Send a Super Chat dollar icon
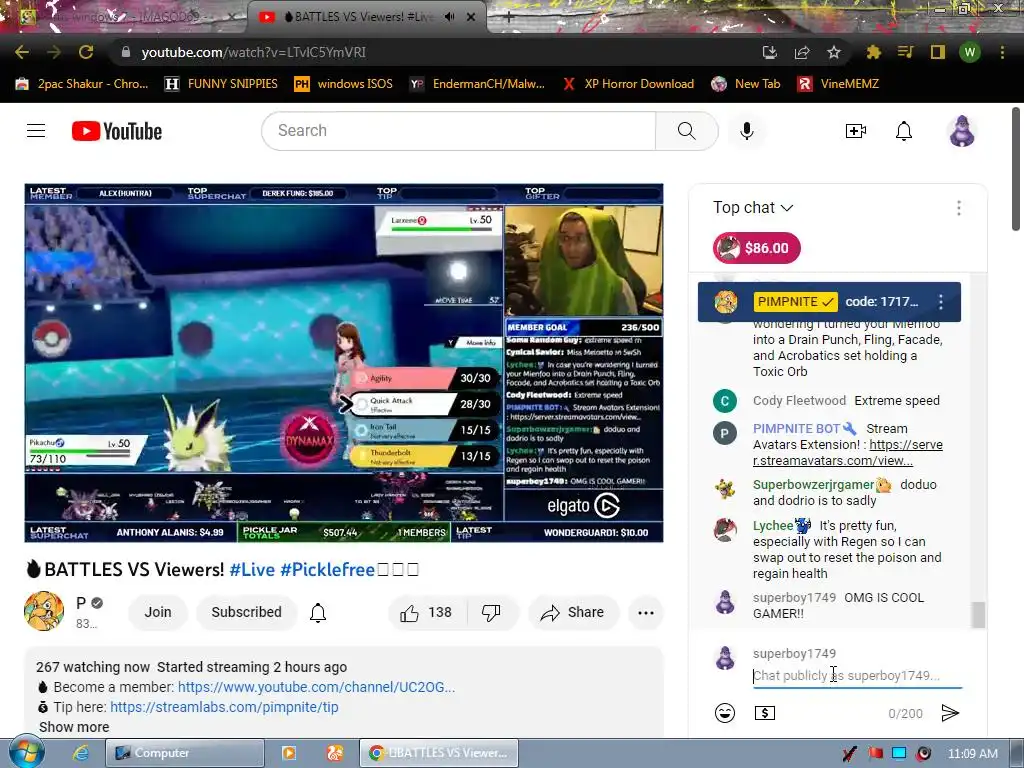The height and width of the screenshot is (768, 1024). pyautogui.click(x=765, y=713)
